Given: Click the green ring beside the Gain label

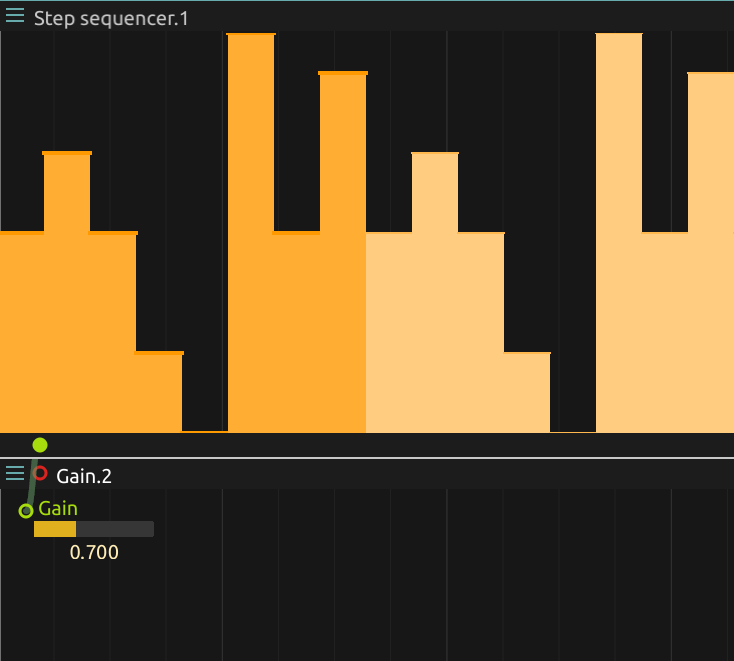Looking at the screenshot, I should pos(26,511).
